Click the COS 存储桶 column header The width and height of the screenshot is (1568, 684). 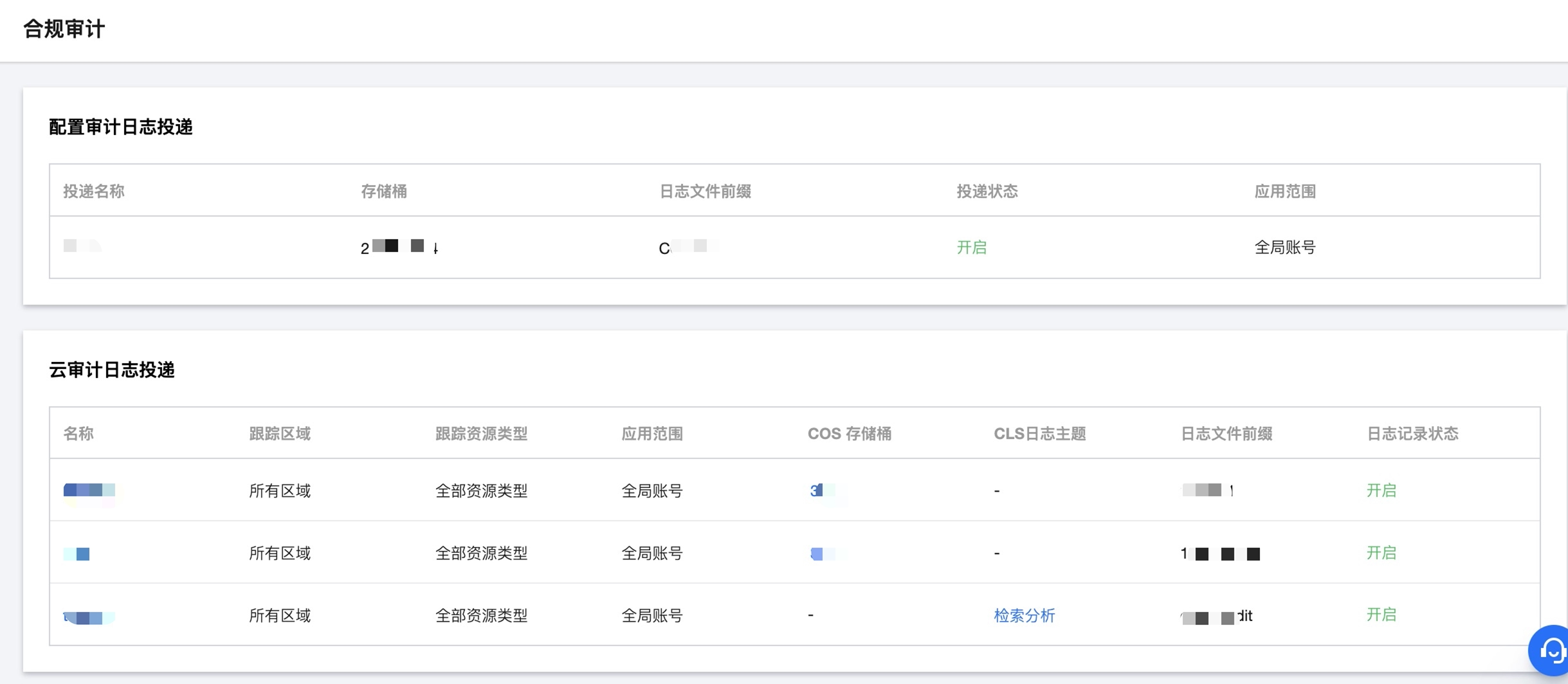(x=849, y=434)
